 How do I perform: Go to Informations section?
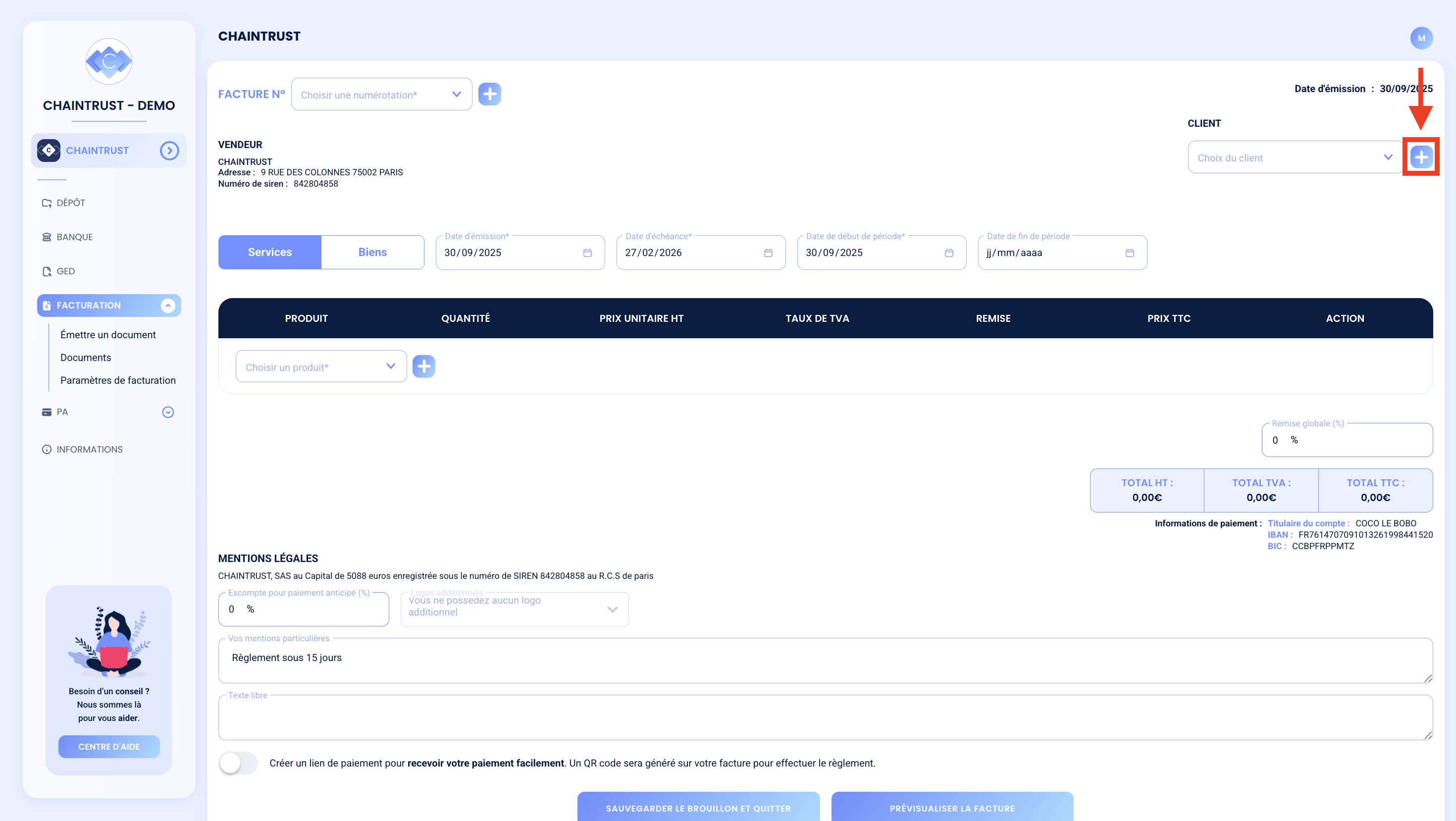pyautogui.click(x=89, y=449)
